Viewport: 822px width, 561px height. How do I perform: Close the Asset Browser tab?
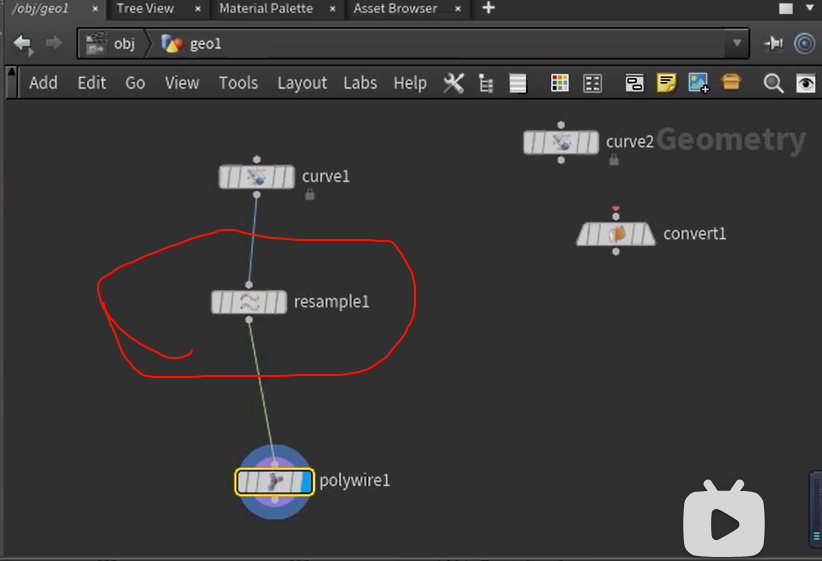[458, 9]
